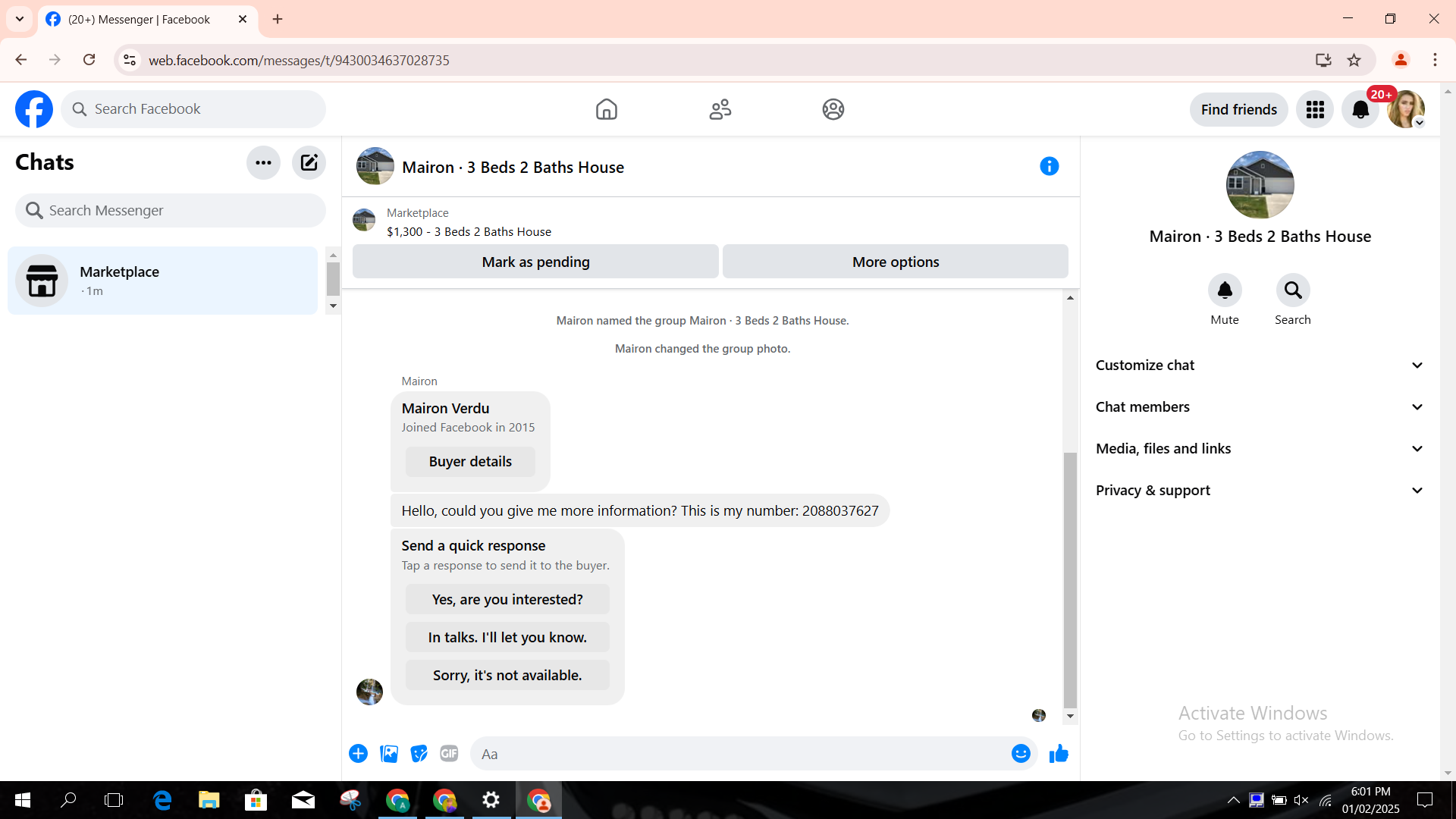Image resolution: width=1456 pixels, height=819 pixels.
Task: Click the conversation information icon
Action: click(1049, 166)
